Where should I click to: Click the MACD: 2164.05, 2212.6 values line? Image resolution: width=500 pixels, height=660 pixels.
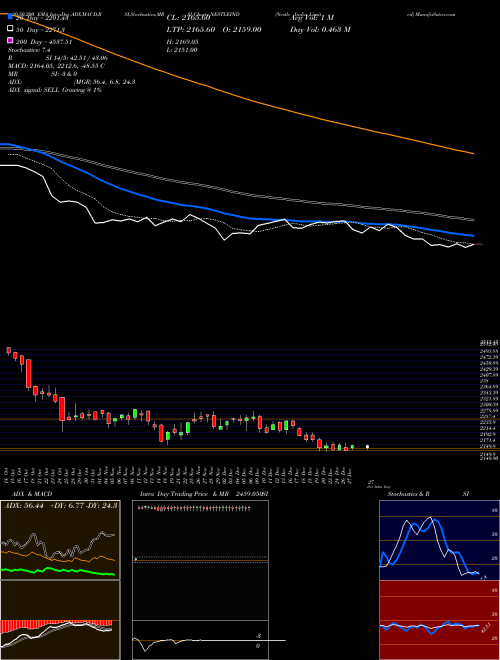click(x=56, y=66)
